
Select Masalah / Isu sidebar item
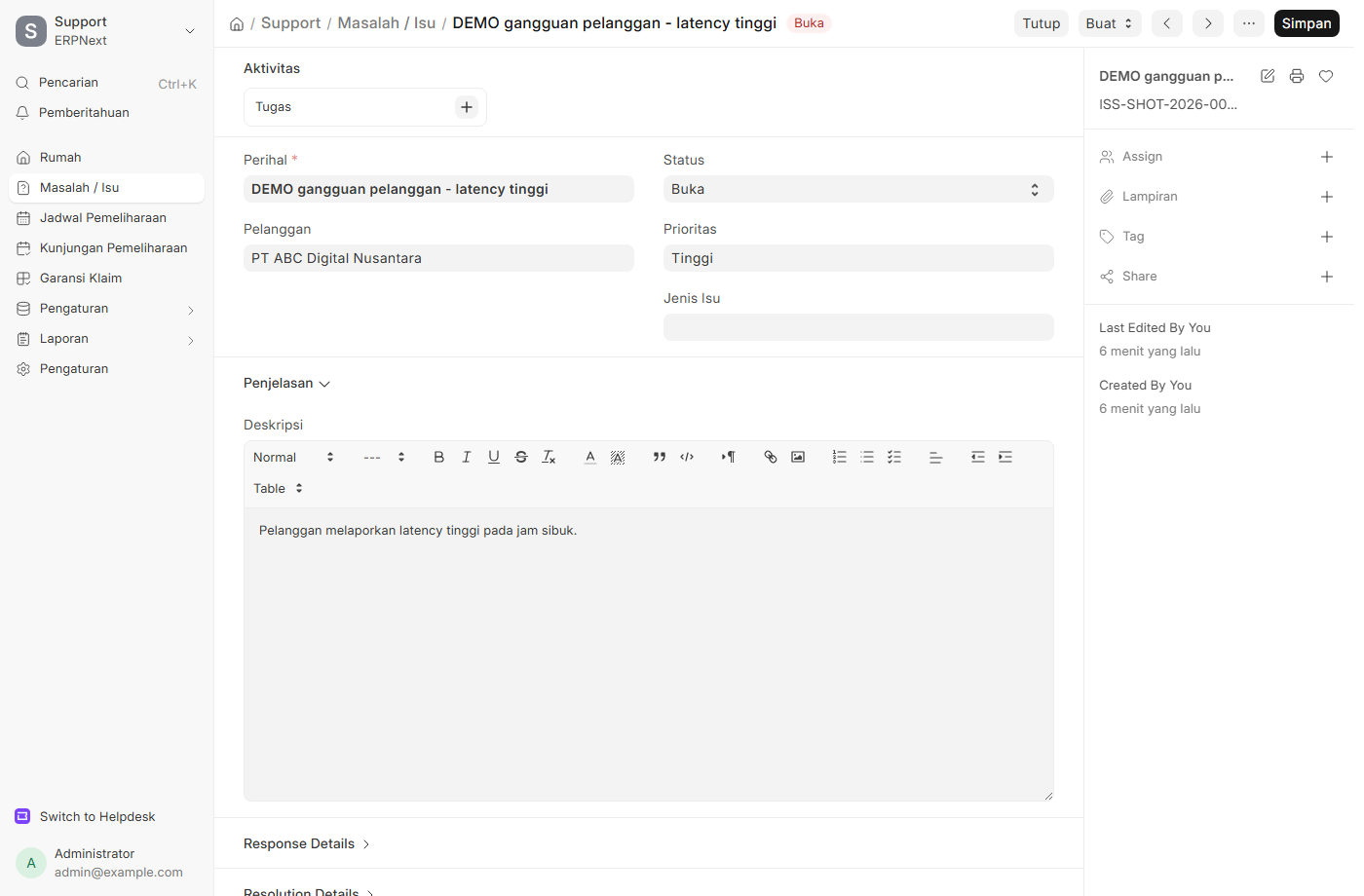106,188
